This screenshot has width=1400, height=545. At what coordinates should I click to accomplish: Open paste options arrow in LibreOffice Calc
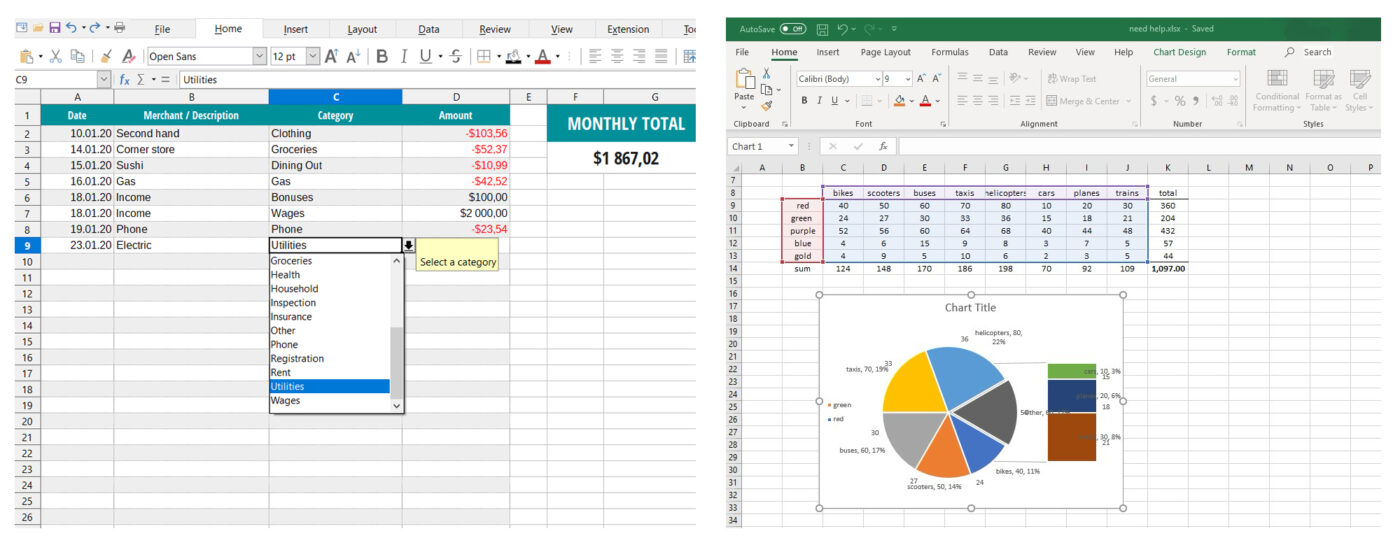click(40, 56)
